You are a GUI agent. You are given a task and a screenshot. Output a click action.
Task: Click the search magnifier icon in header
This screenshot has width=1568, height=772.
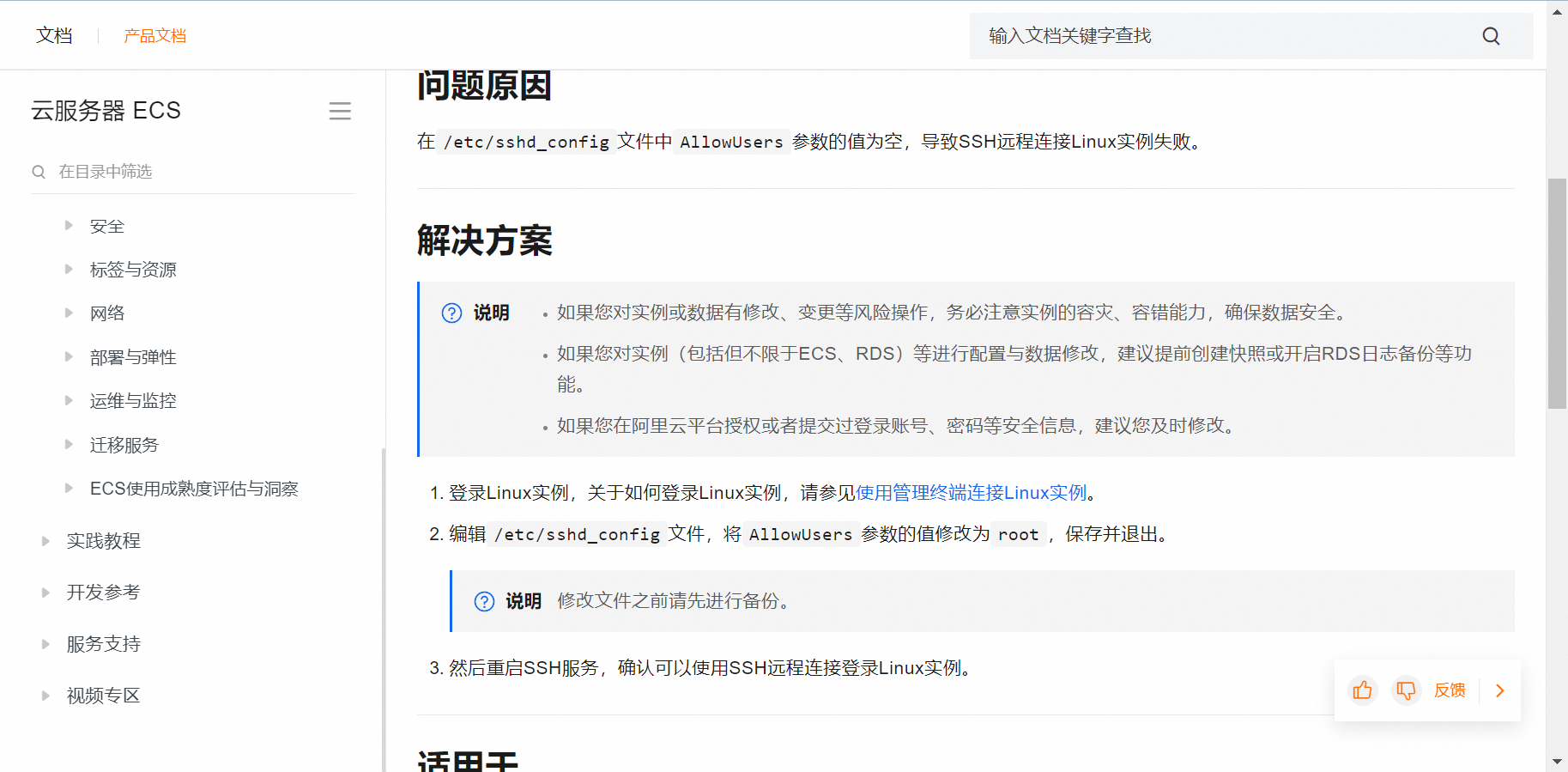[x=1491, y=36]
